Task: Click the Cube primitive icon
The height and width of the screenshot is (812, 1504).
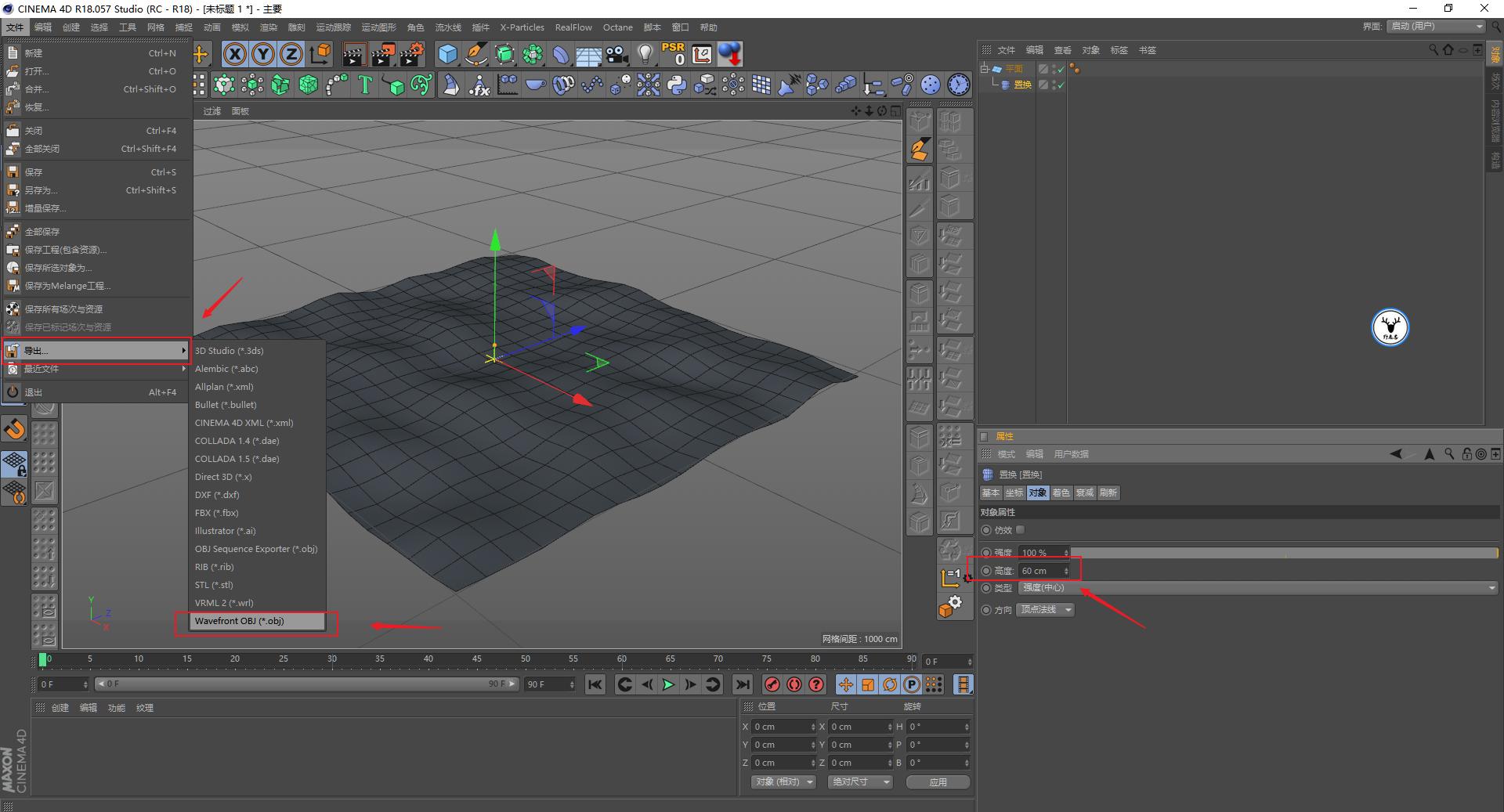Action: (x=447, y=54)
